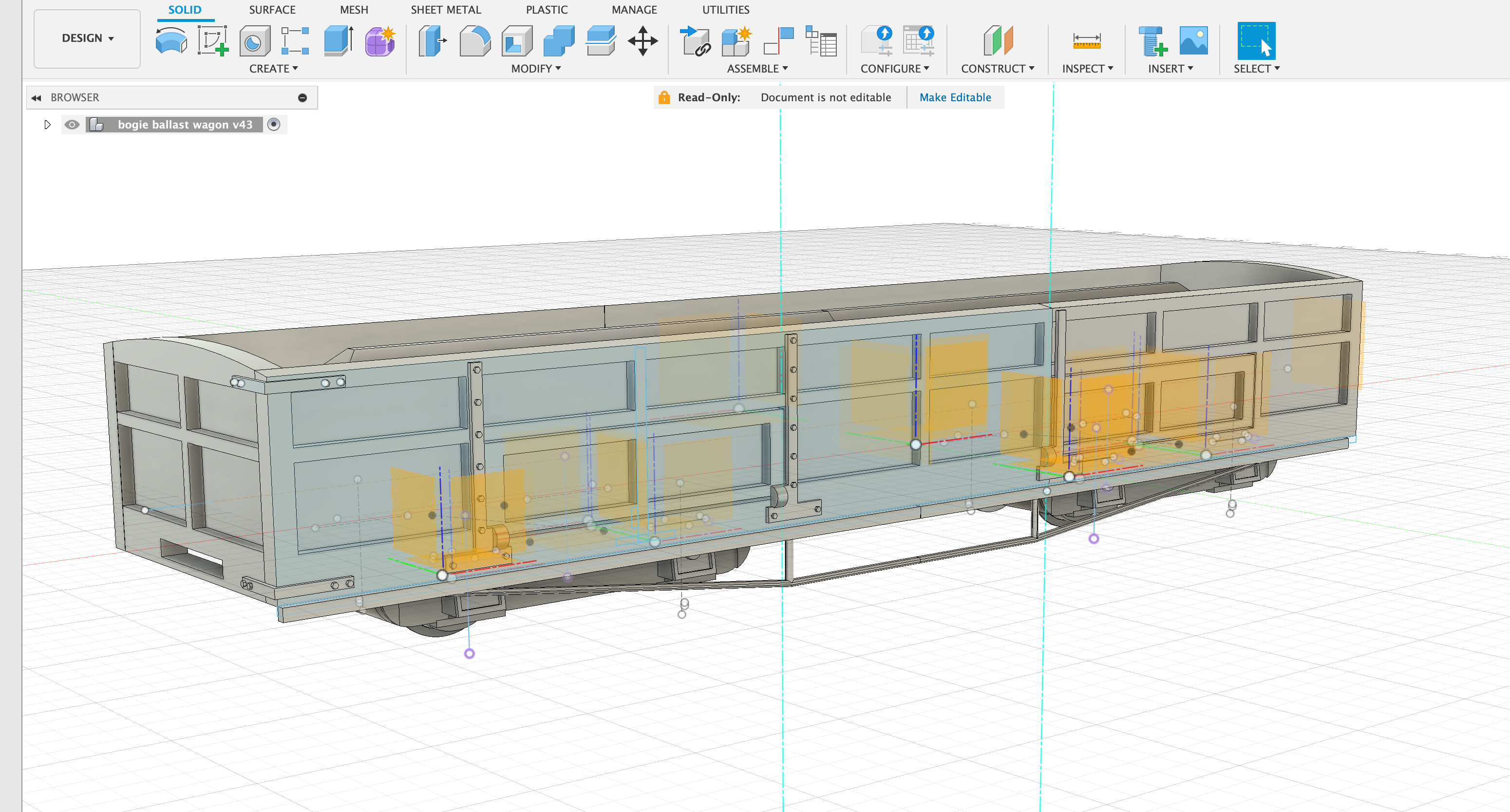The width and height of the screenshot is (1510, 812).
Task: Toggle the display filter in Browser header
Action: coord(302,97)
